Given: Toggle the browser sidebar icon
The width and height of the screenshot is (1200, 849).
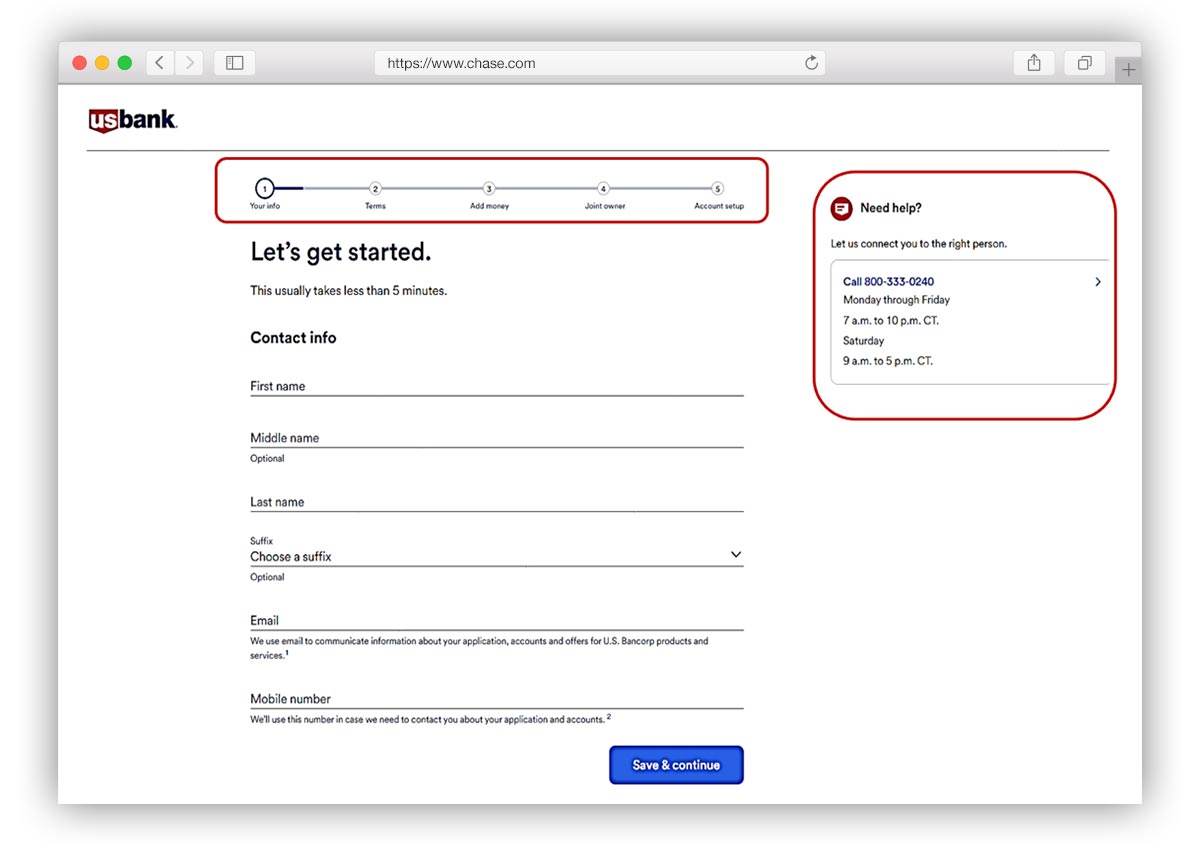Looking at the screenshot, I should [235, 63].
